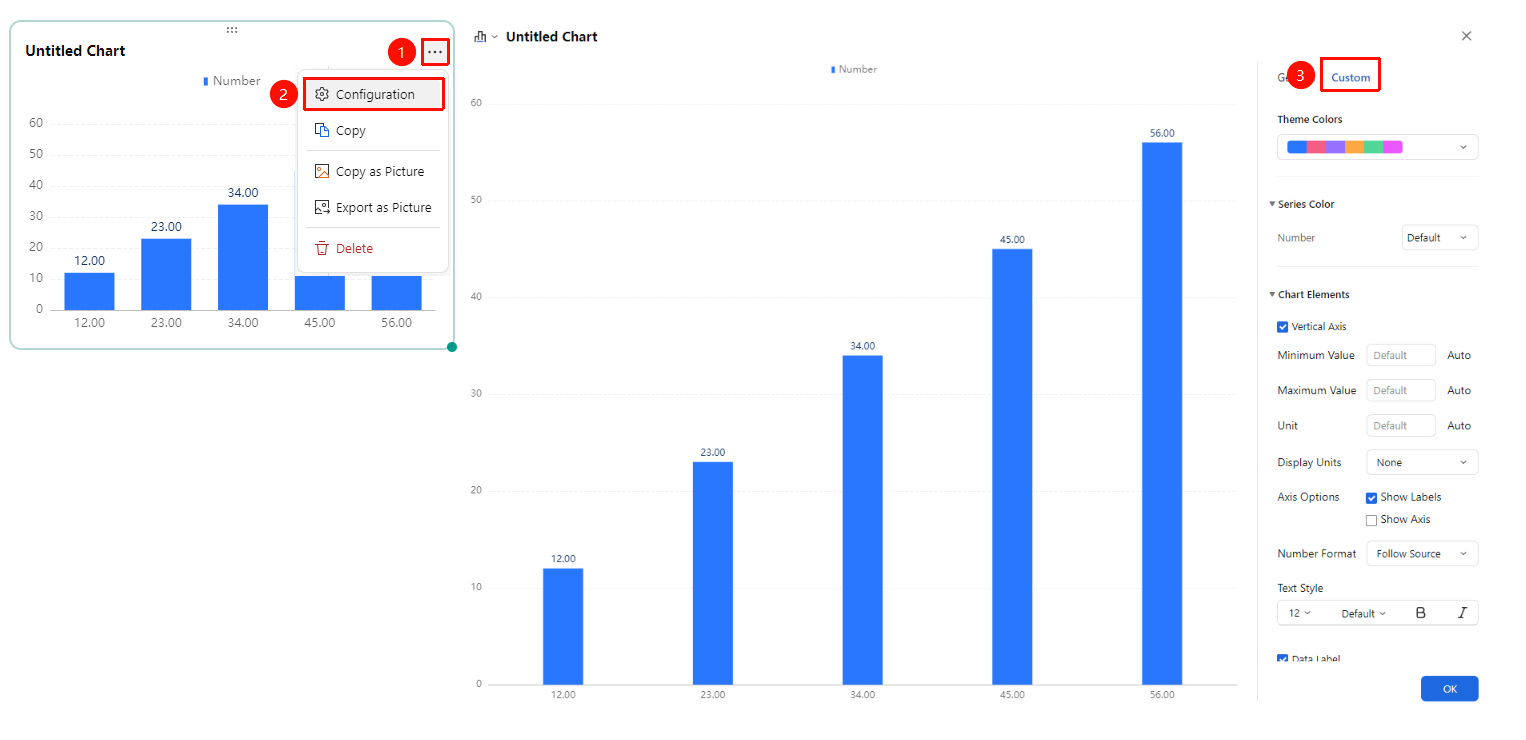Image resolution: width=1526 pixels, height=740 pixels.
Task: Open the Theme Colors dropdown
Action: [1377, 147]
